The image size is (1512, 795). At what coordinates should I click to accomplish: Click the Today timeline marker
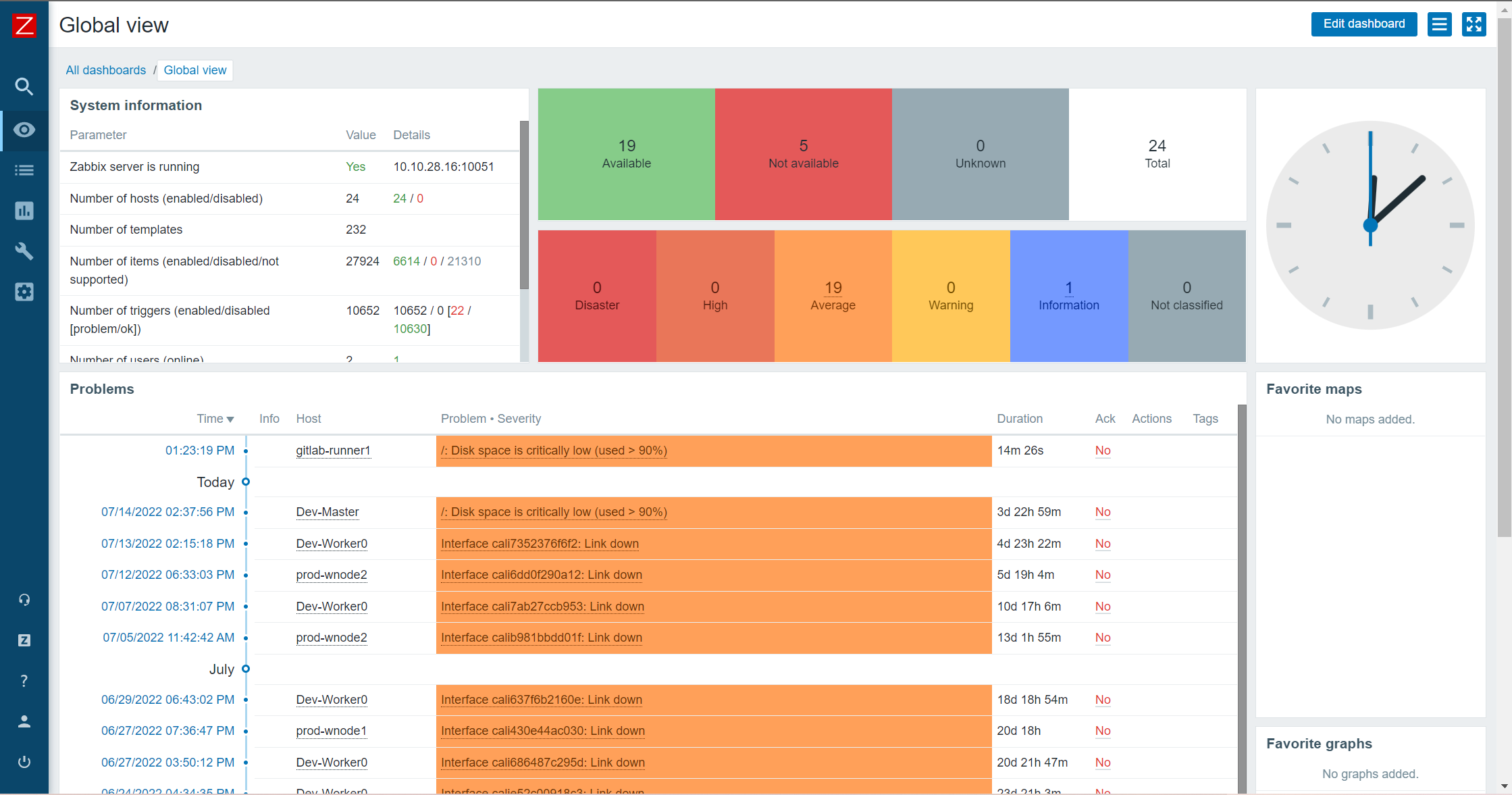[x=246, y=482]
